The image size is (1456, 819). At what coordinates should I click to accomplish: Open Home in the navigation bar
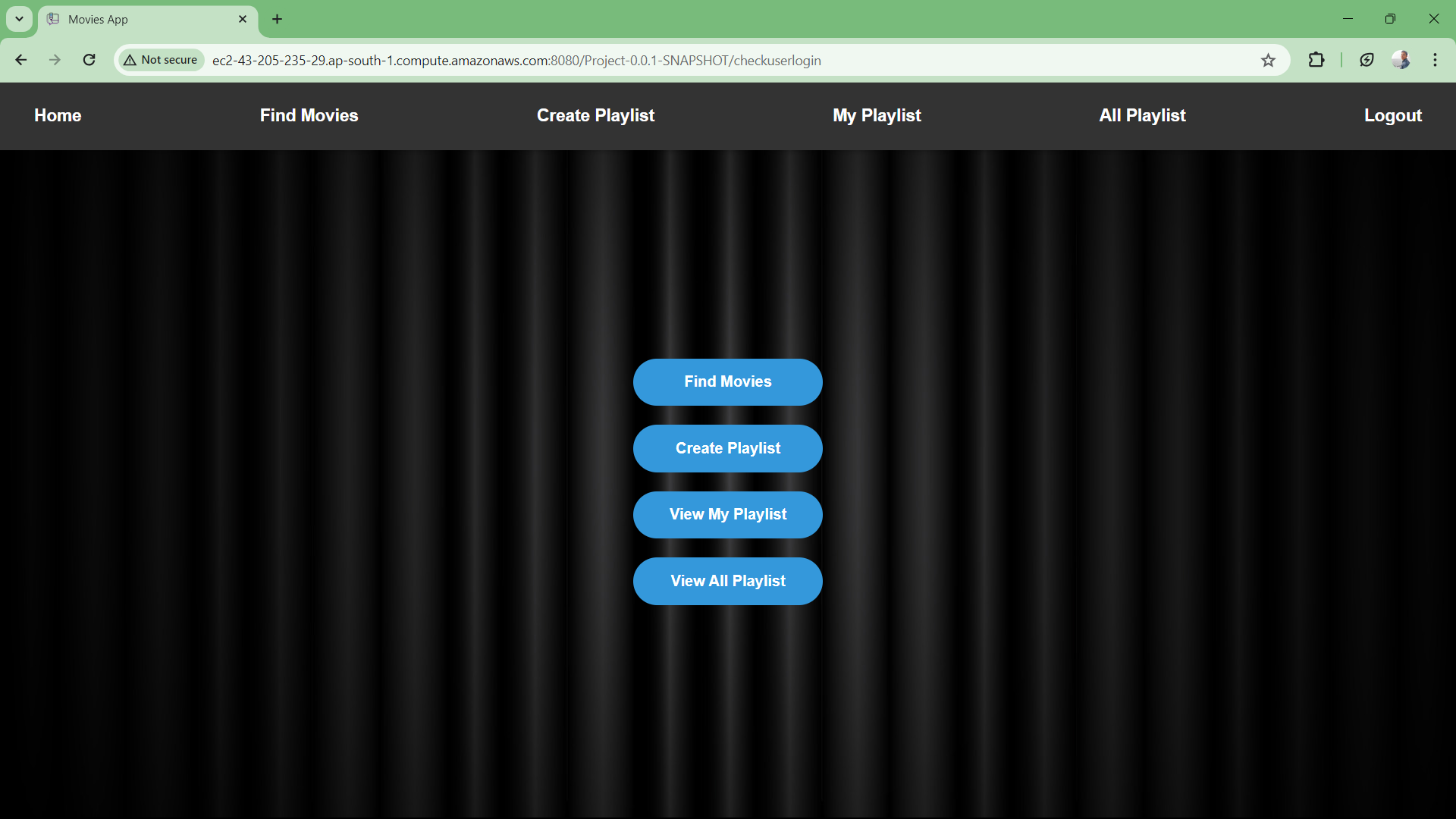(58, 115)
